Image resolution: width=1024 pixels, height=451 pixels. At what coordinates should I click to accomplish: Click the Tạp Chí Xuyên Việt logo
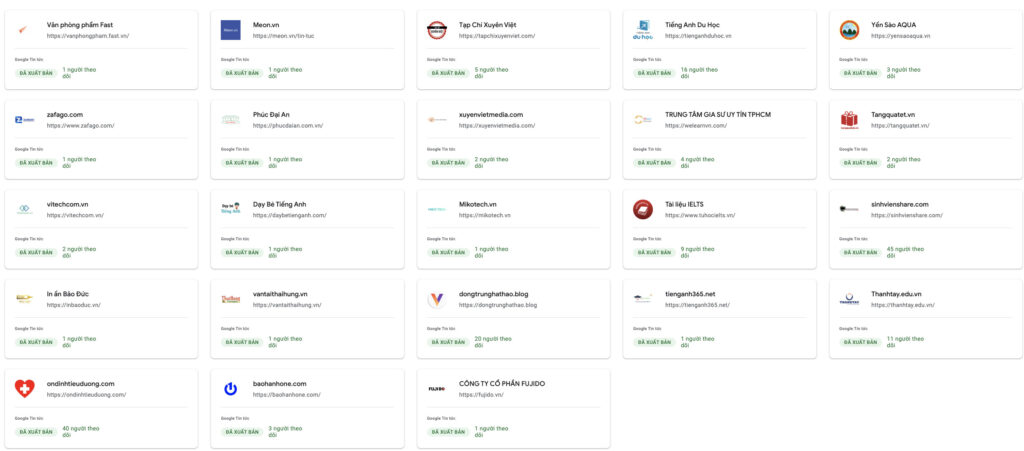pos(436,30)
